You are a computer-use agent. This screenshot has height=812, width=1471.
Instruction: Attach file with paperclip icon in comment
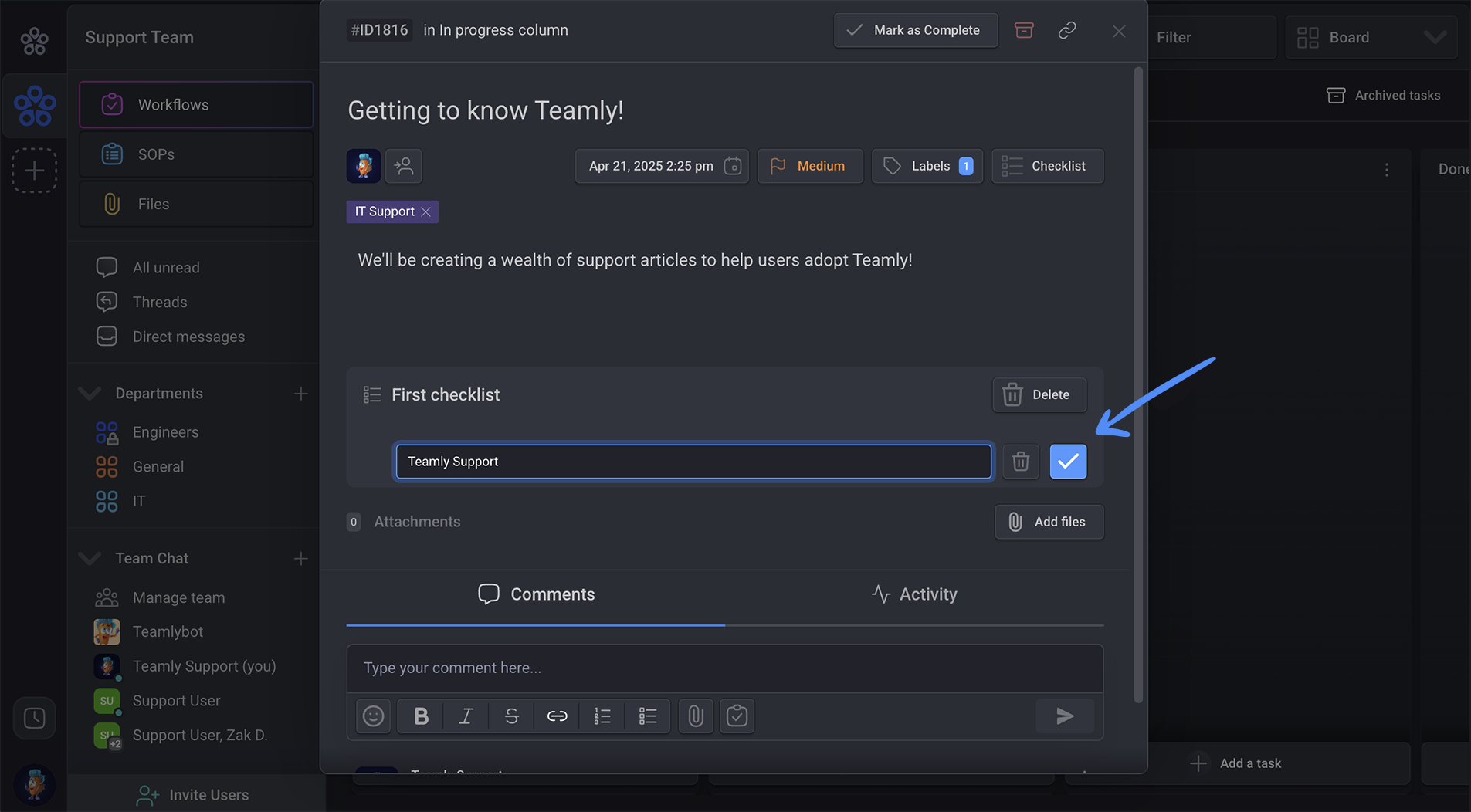tap(696, 716)
